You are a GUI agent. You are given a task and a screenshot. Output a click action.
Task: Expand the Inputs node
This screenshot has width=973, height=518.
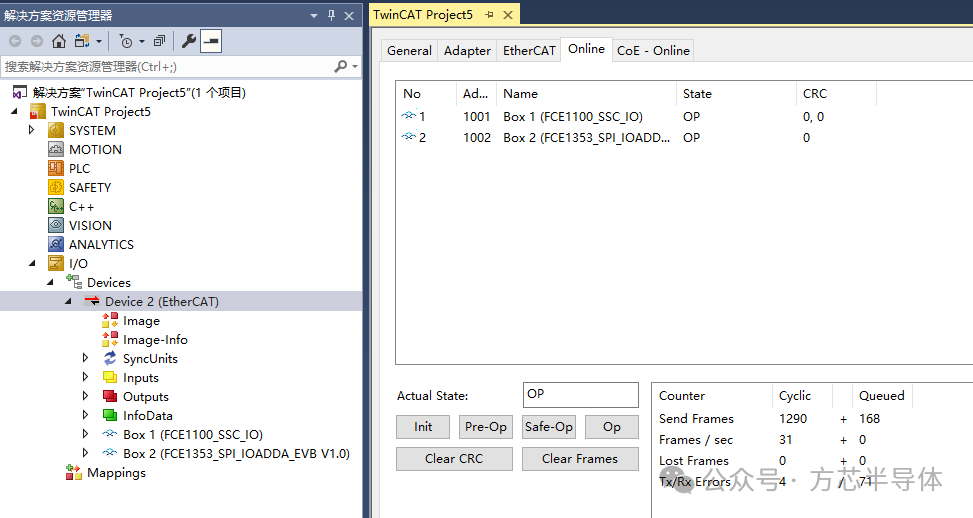pos(86,377)
